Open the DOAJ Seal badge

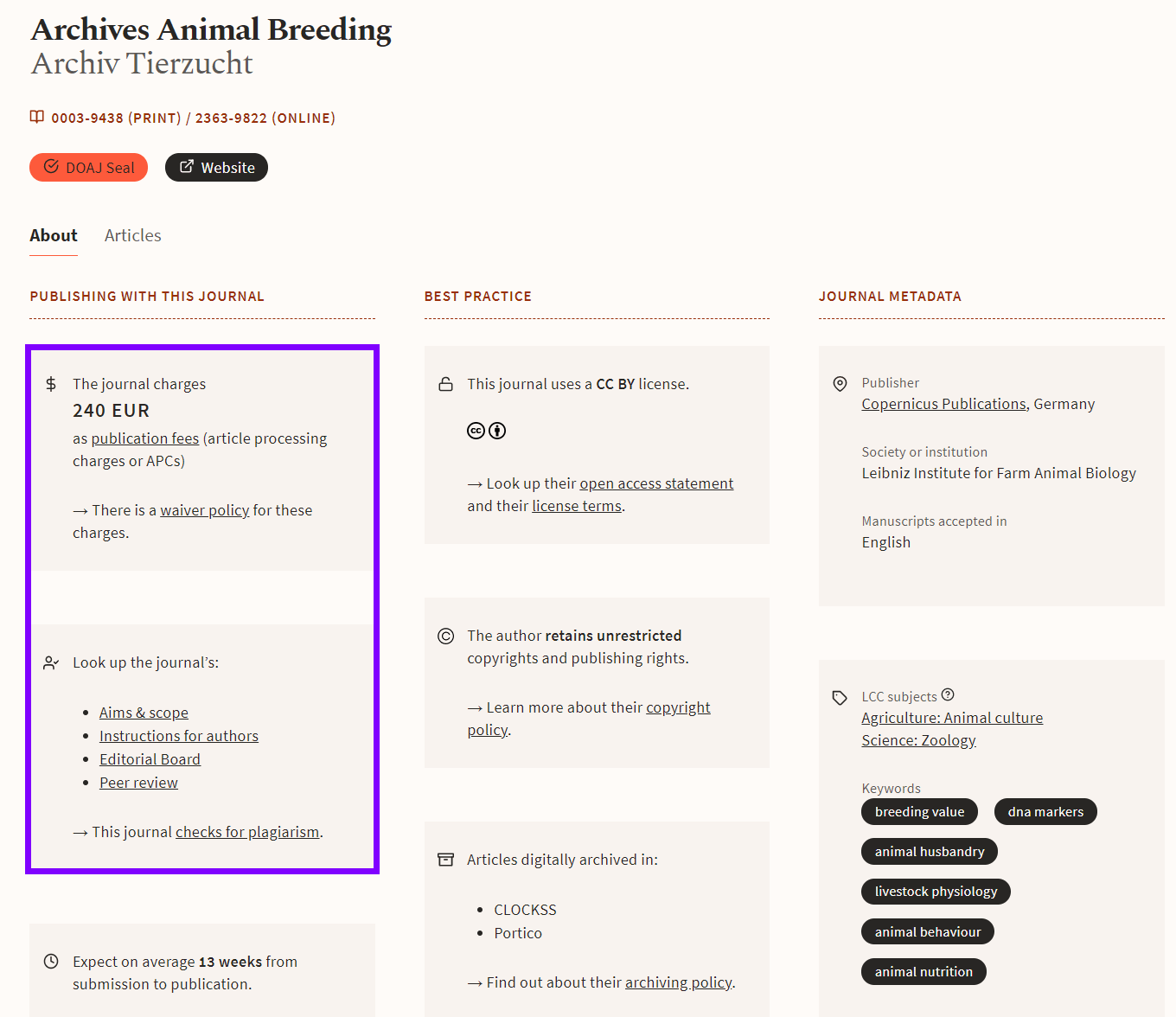(x=88, y=168)
